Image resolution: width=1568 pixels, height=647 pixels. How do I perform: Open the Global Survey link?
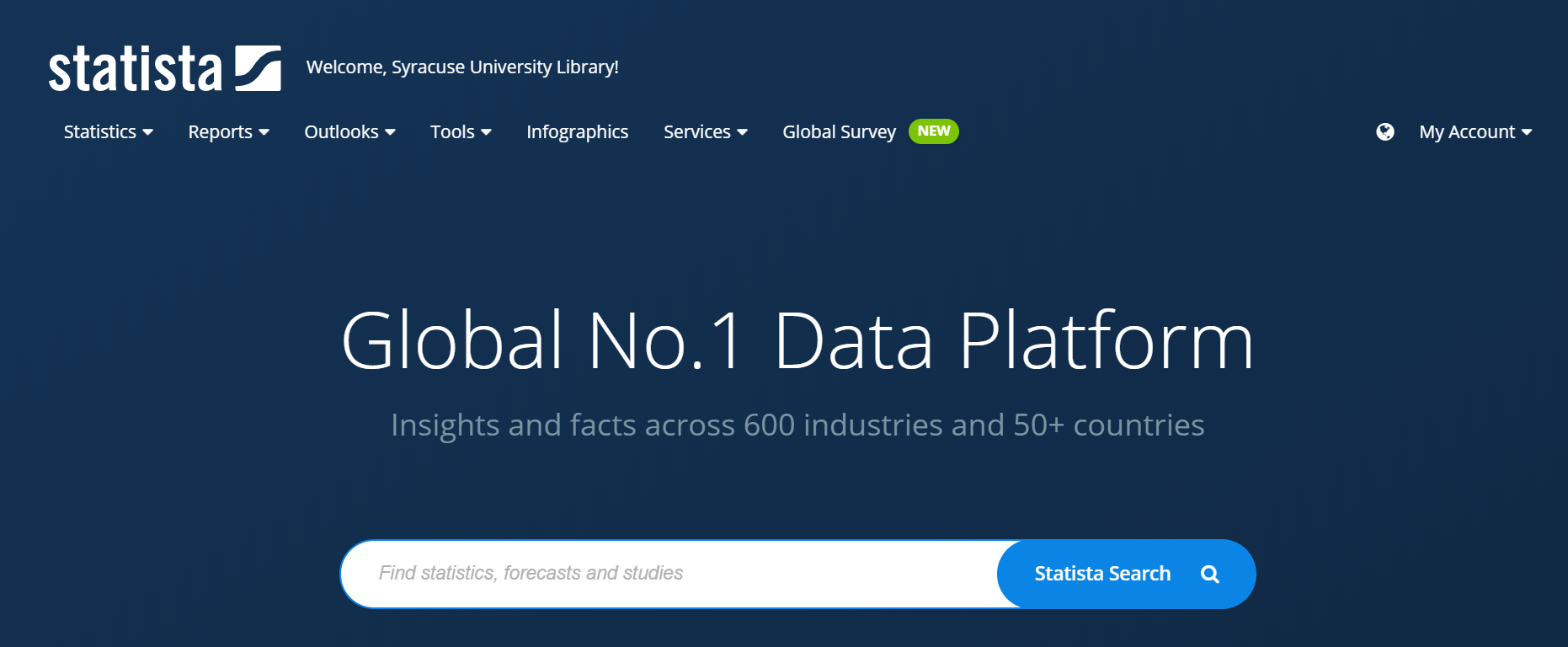pos(839,131)
